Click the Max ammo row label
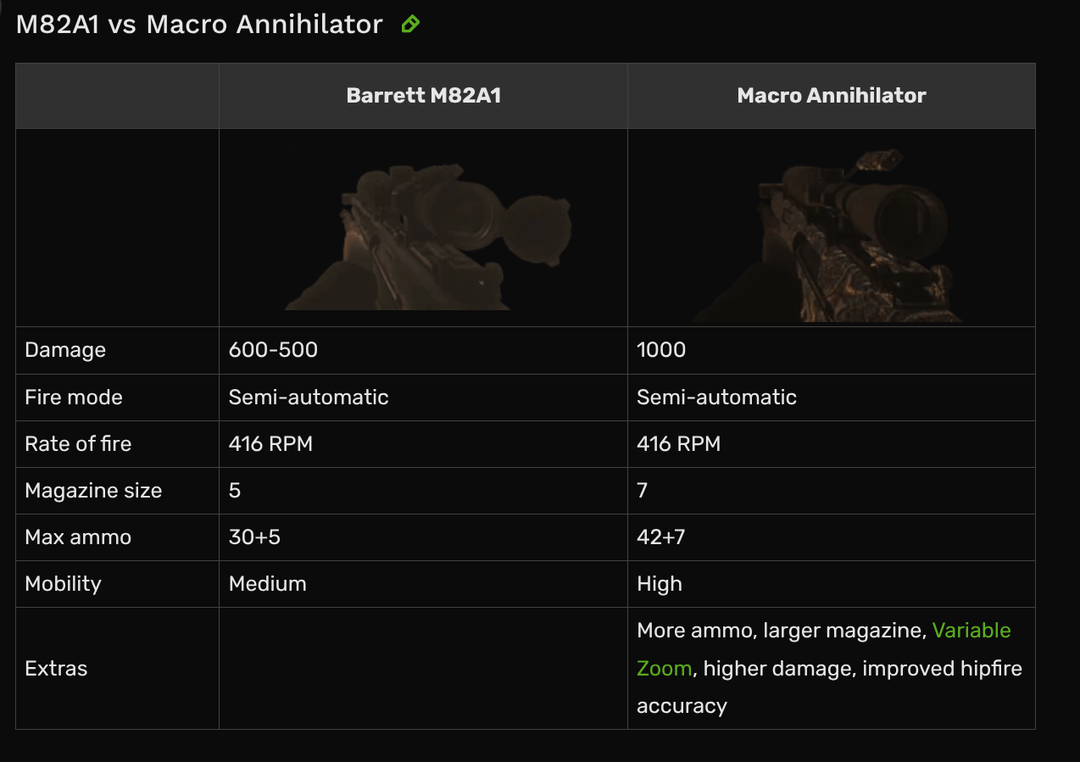 (x=78, y=537)
